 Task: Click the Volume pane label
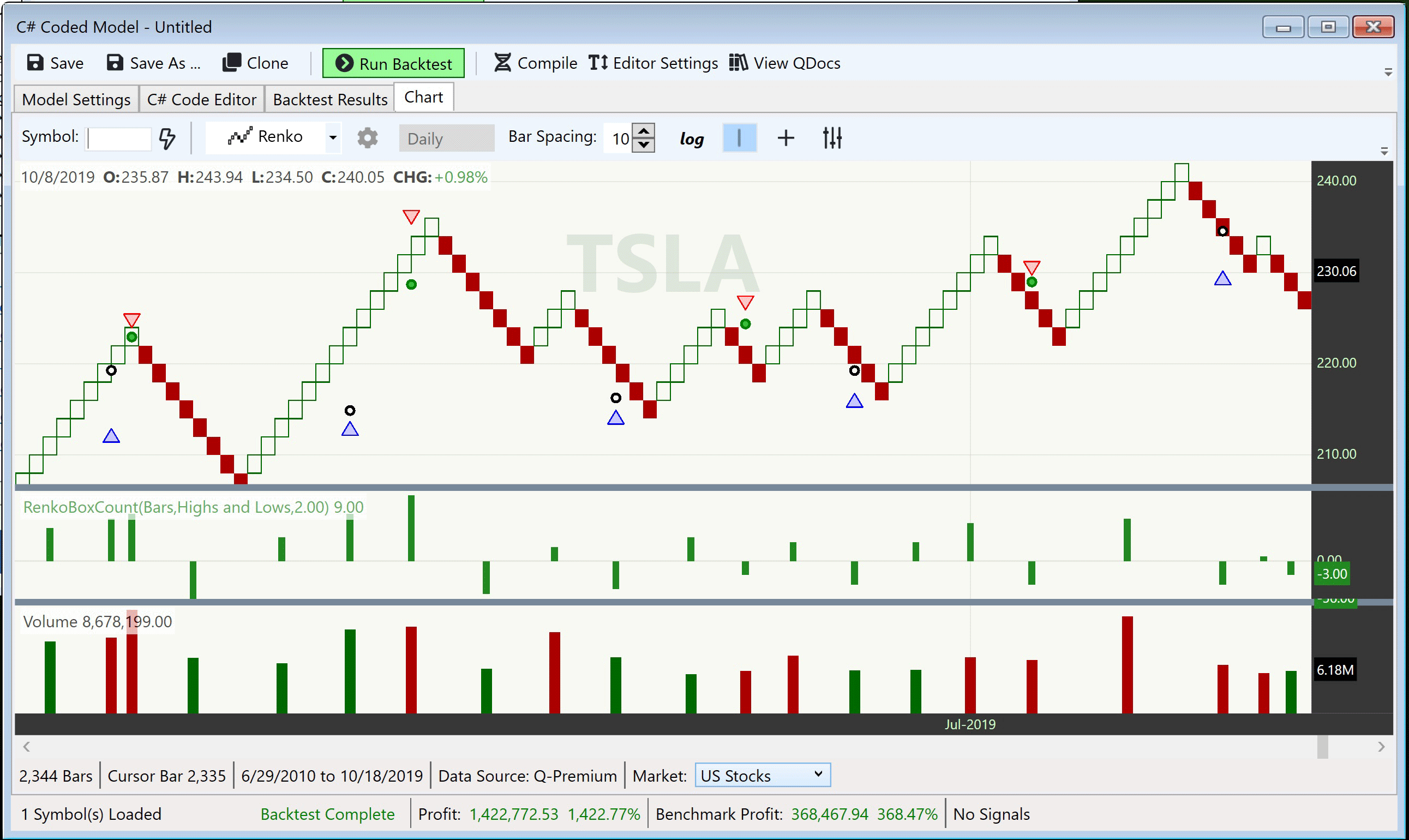pyautogui.click(x=97, y=621)
